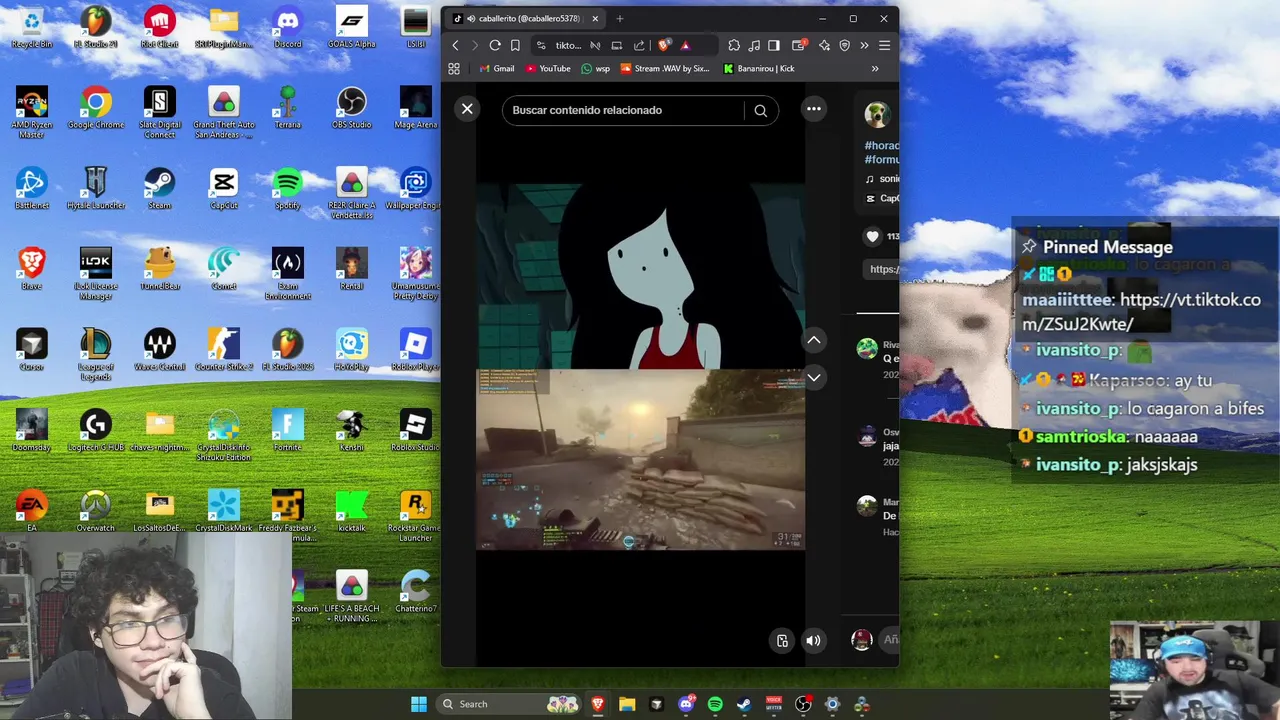
Task: Open Battle.net desktop shortcut
Action: (32, 189)
